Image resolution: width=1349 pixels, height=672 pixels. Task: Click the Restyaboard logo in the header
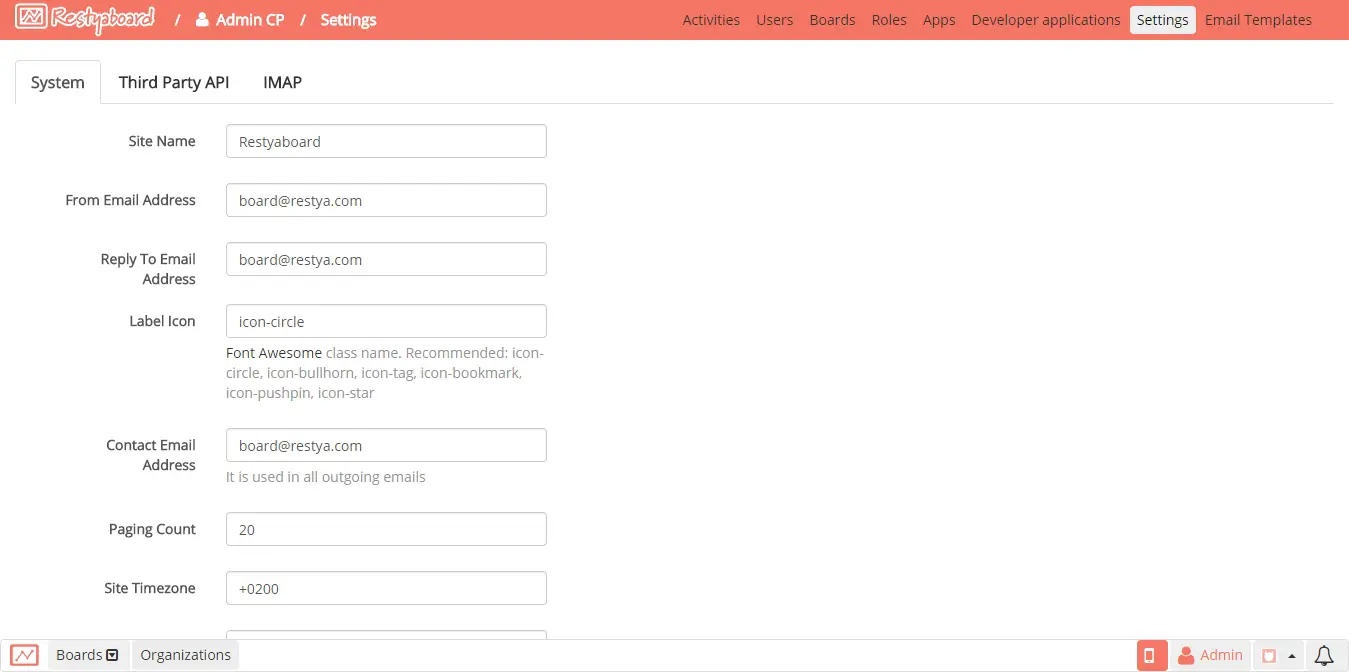click(x=85, y=18)
